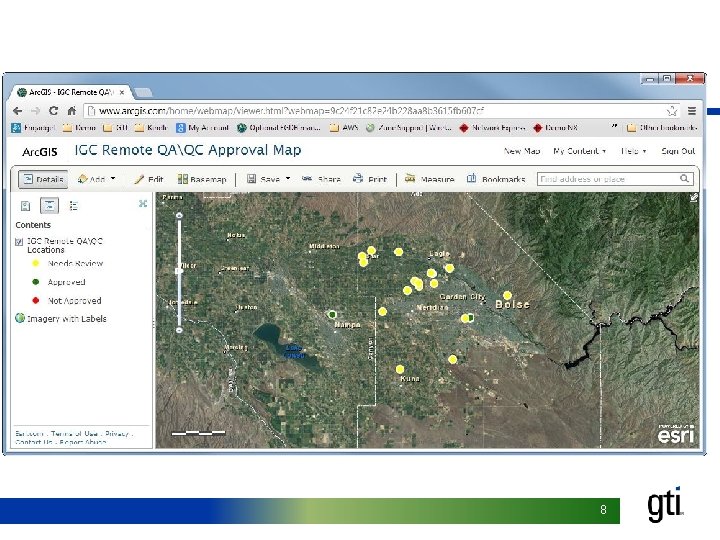Collapse the side panel with arrows icon
The width and height of the screenshot is (720, 540).
tap(143, 203)
